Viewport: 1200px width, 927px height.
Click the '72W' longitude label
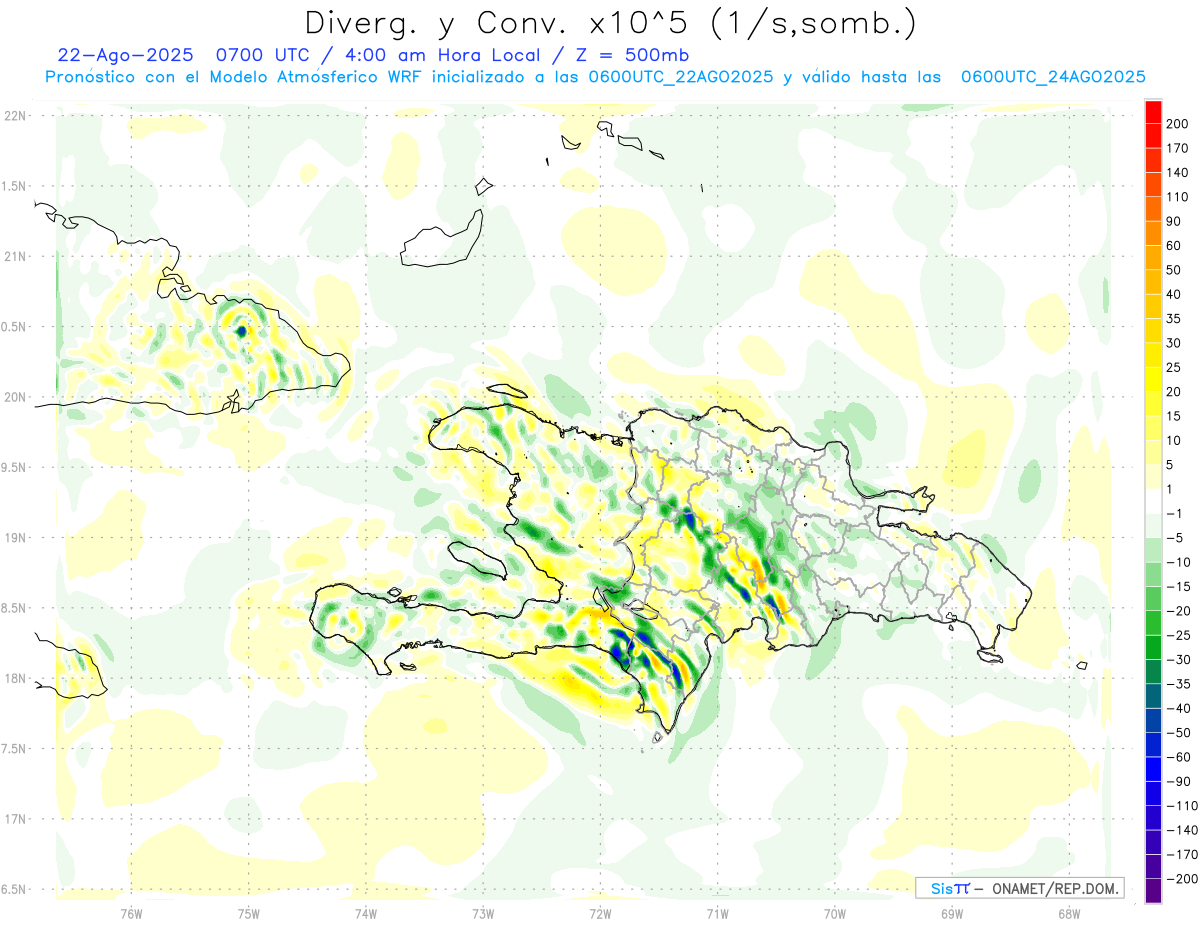coord(600,913)
